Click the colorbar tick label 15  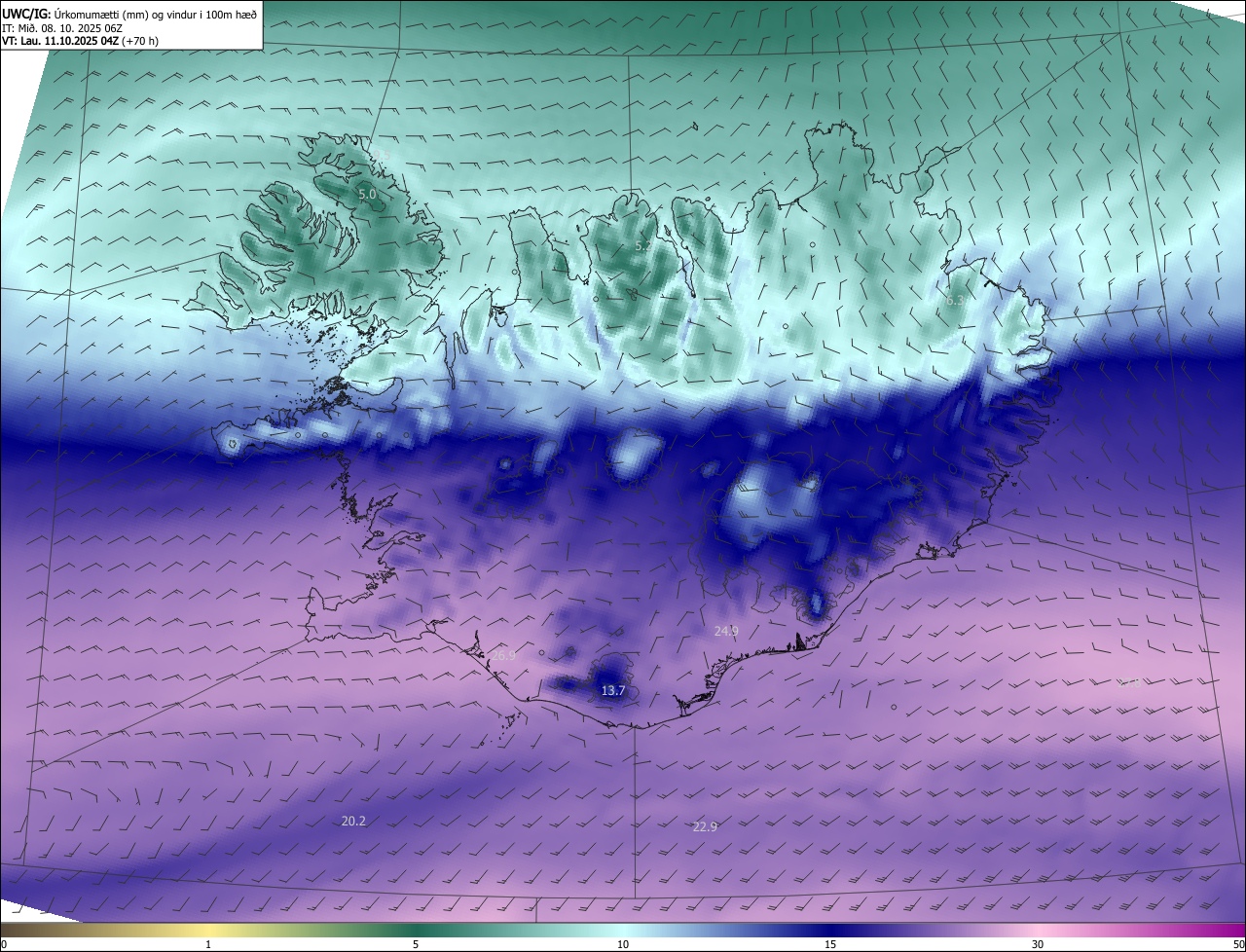[x=830, y=945]
